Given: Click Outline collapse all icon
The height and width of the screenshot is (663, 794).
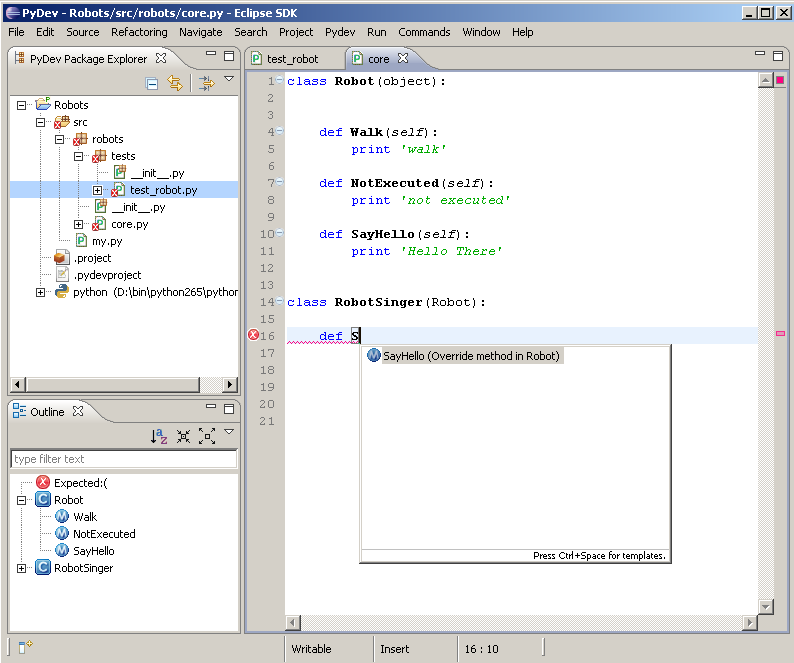Looking at the screenshot, I should pos(183,436).
